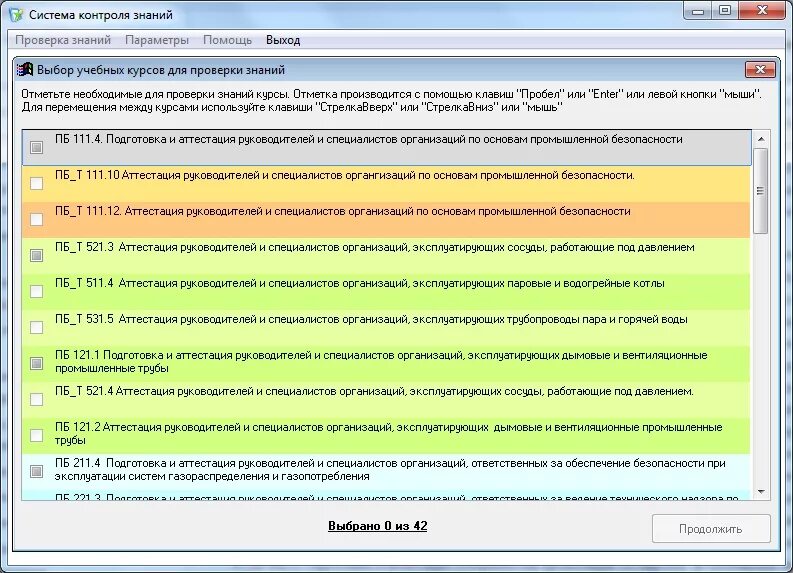Open the Параметры menu
The image size is (793, 573).
click(157, 40)
